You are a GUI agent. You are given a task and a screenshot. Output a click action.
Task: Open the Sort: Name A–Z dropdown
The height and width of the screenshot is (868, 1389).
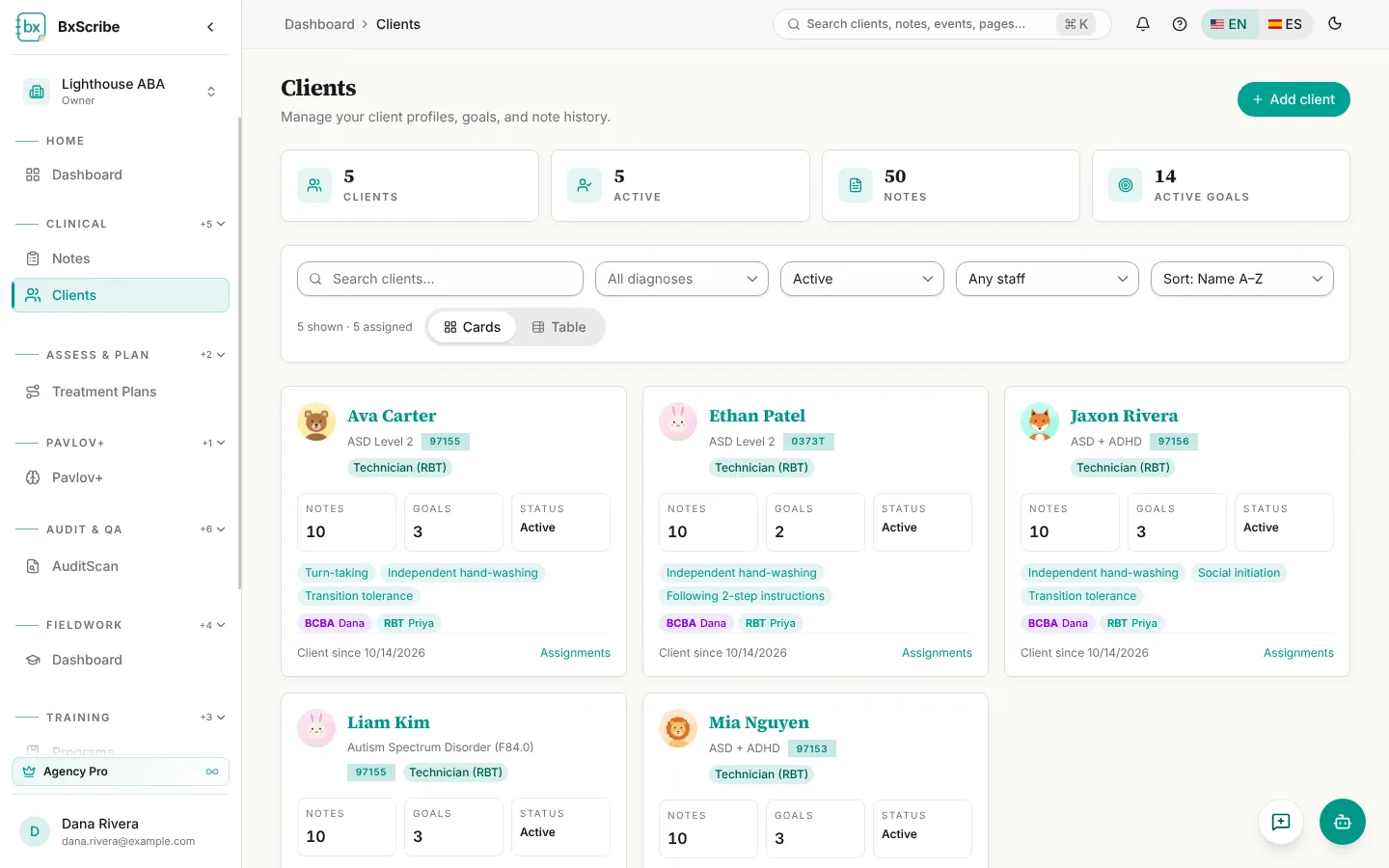(1242, 279)
